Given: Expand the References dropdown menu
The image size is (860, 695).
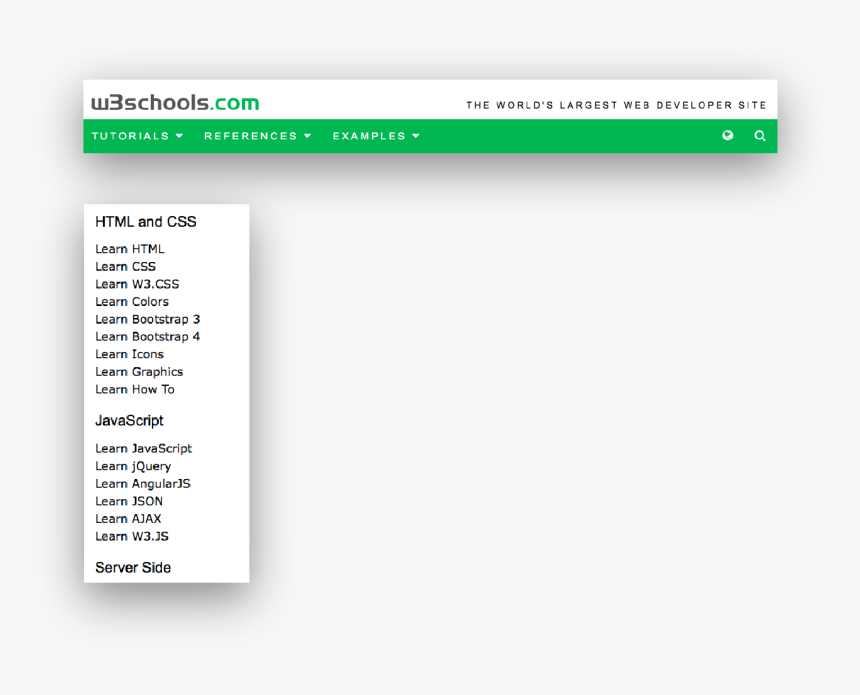Looking at the screenshot, I should [x=258, y=136].
